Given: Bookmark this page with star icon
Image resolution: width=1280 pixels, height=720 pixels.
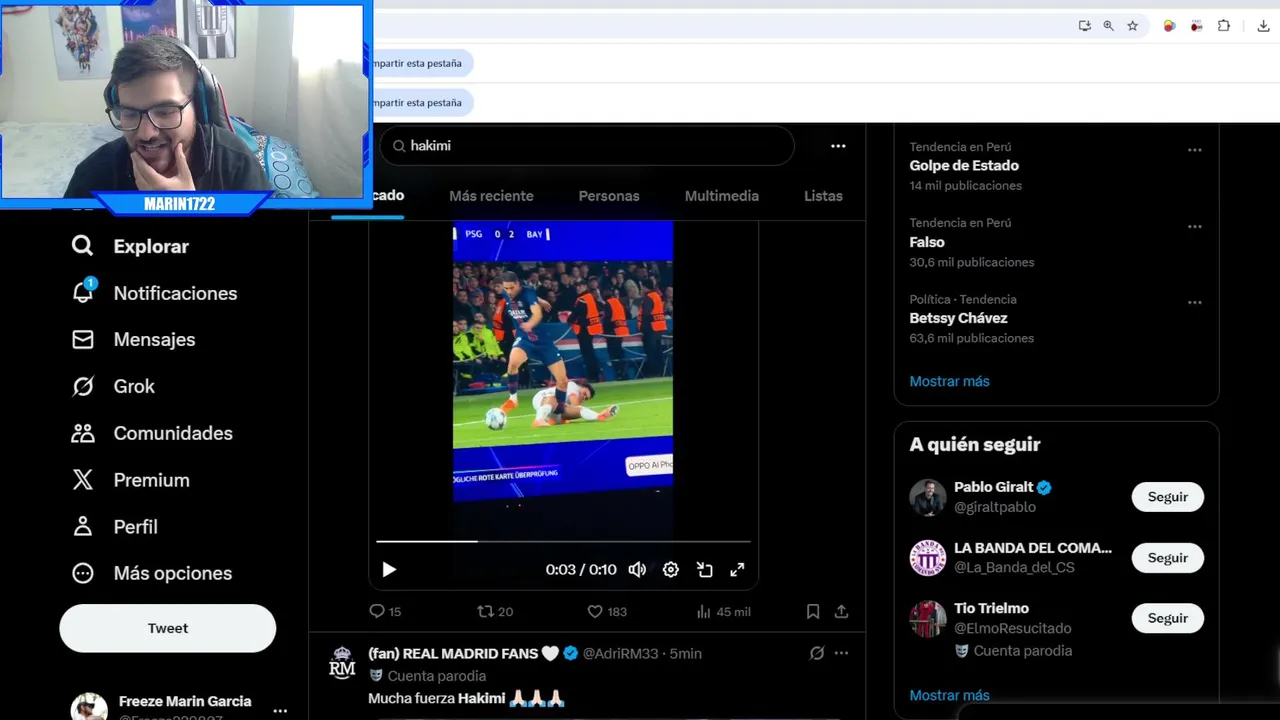Looking at the screenshot, I should [1132, 26].
